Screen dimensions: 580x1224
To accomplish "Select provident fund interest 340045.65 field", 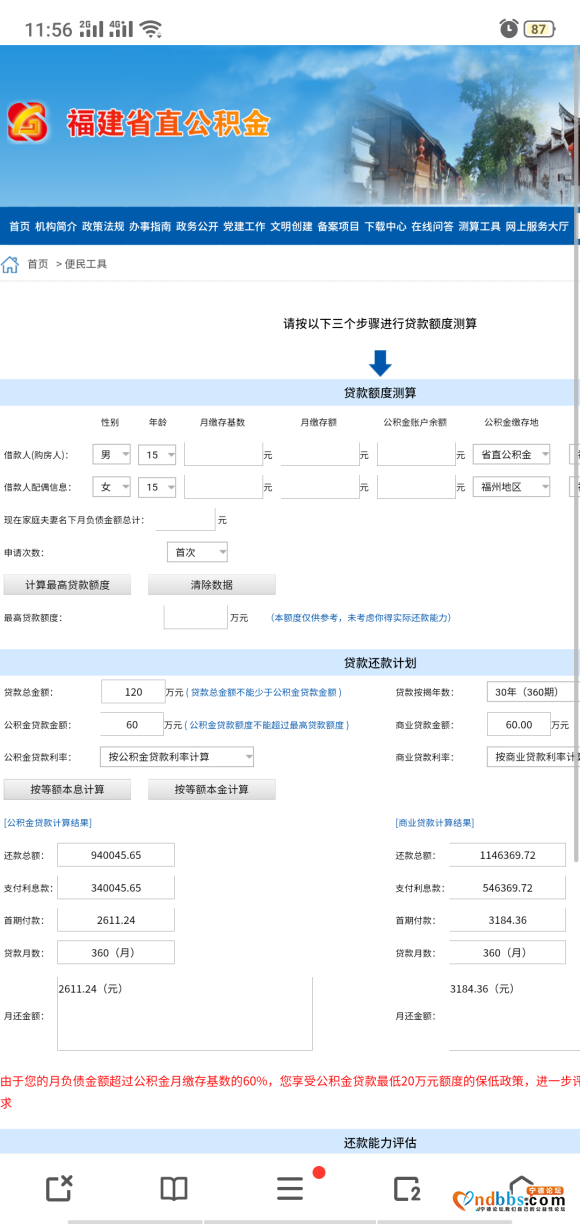I will coord(116,888).
